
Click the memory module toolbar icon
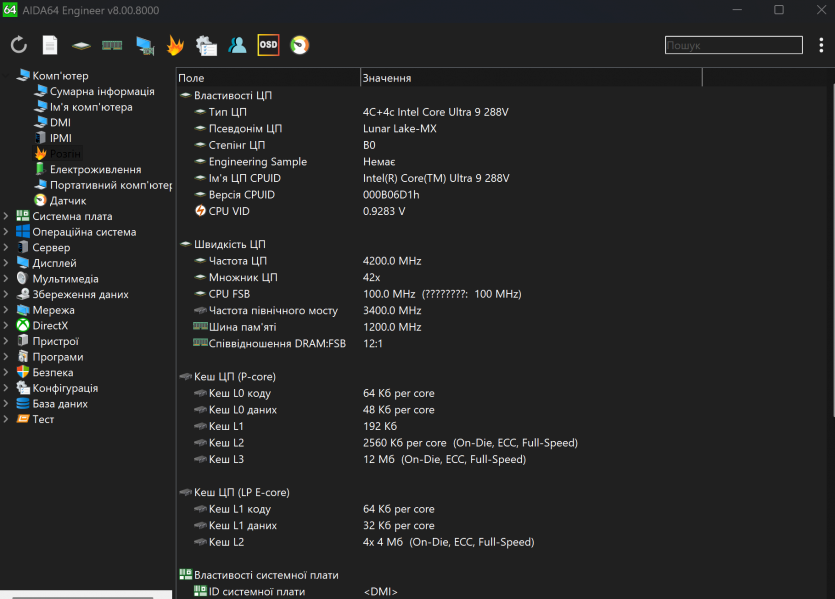pos(112,45)
